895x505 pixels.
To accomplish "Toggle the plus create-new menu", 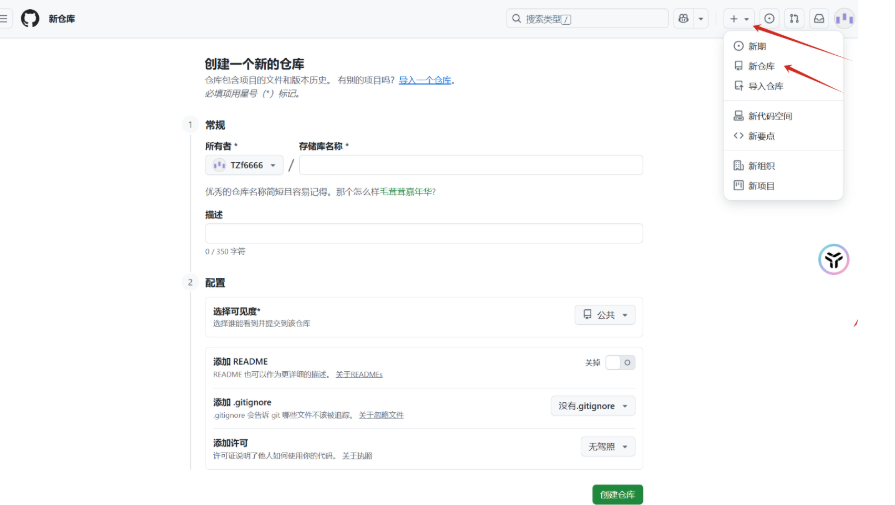I will point(739,18).
